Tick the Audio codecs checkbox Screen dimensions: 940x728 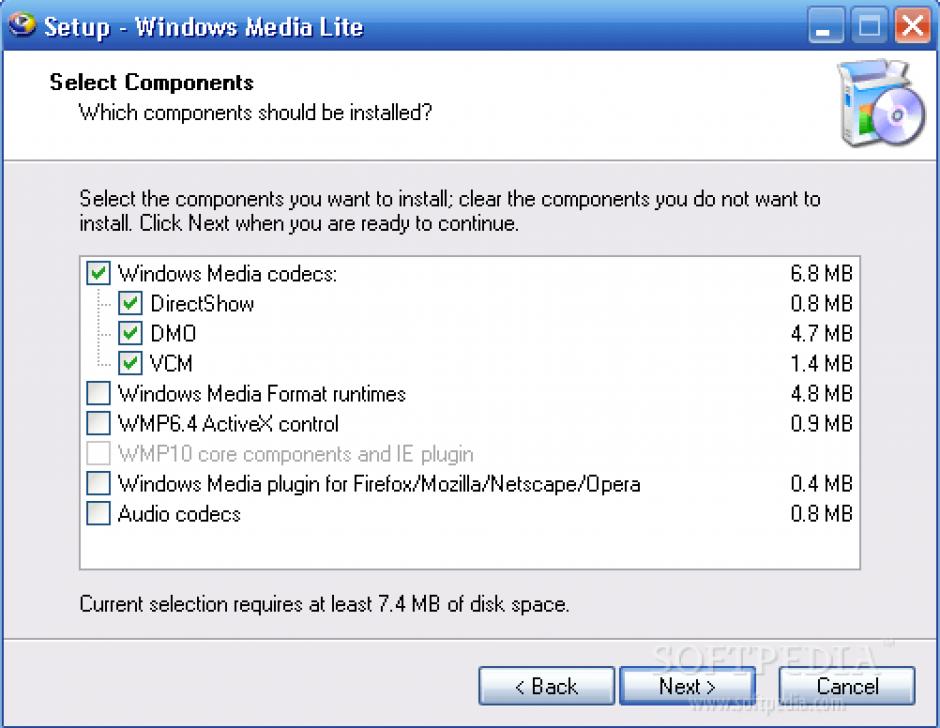(98, 514)
